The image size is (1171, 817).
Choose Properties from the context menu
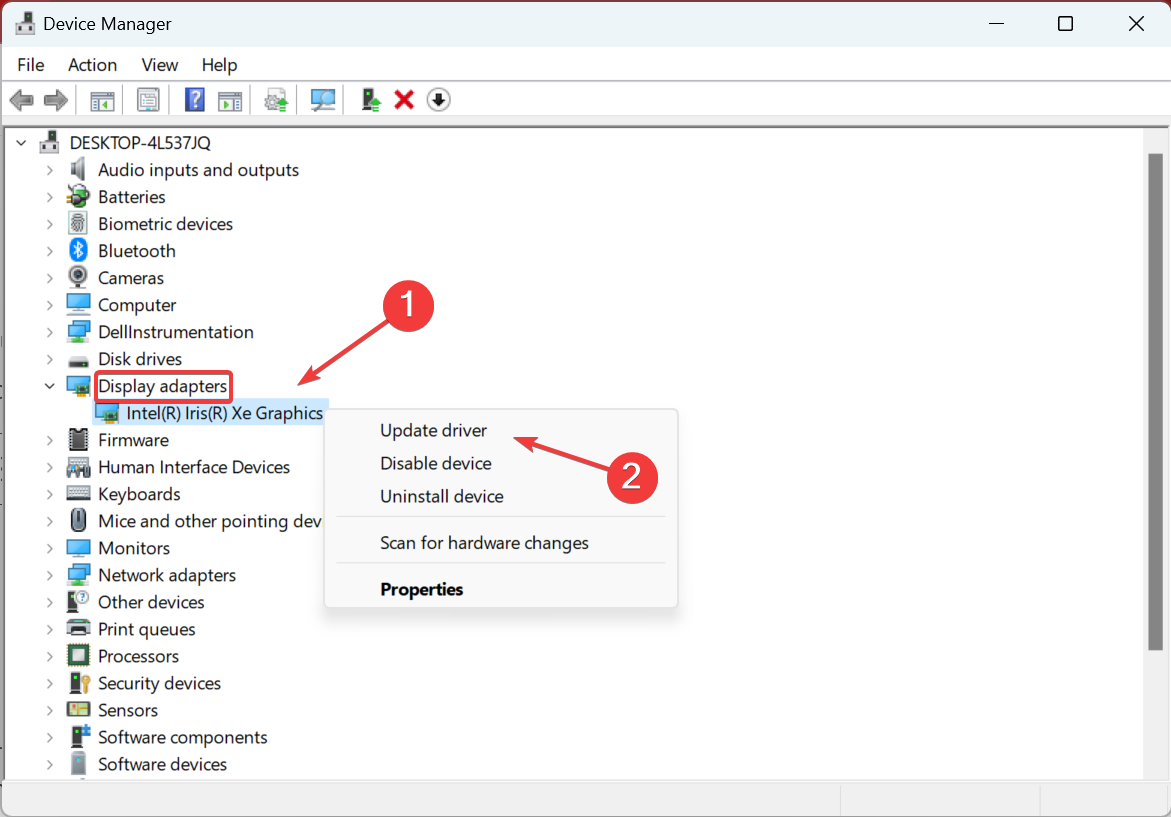421,589
